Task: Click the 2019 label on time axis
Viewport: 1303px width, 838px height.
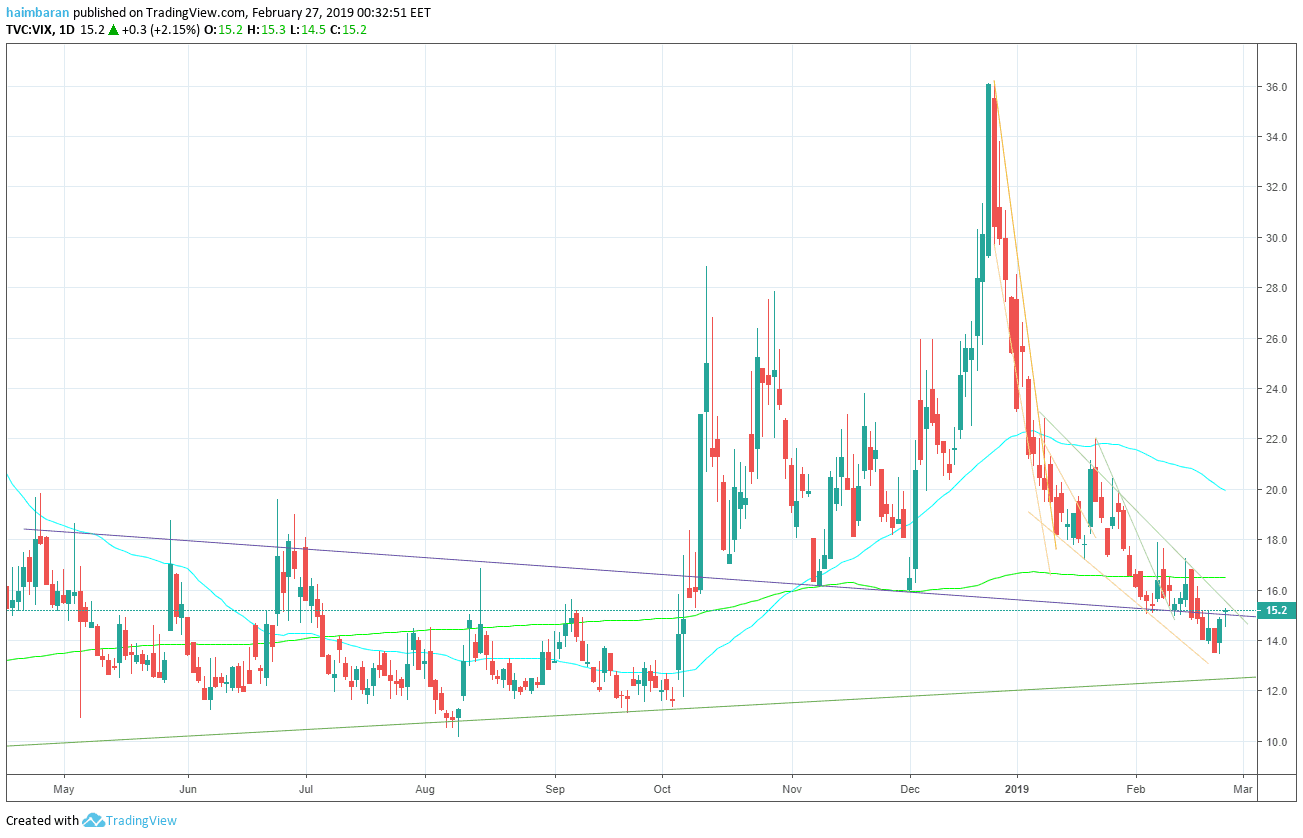Action: [x=1017, y=788]
